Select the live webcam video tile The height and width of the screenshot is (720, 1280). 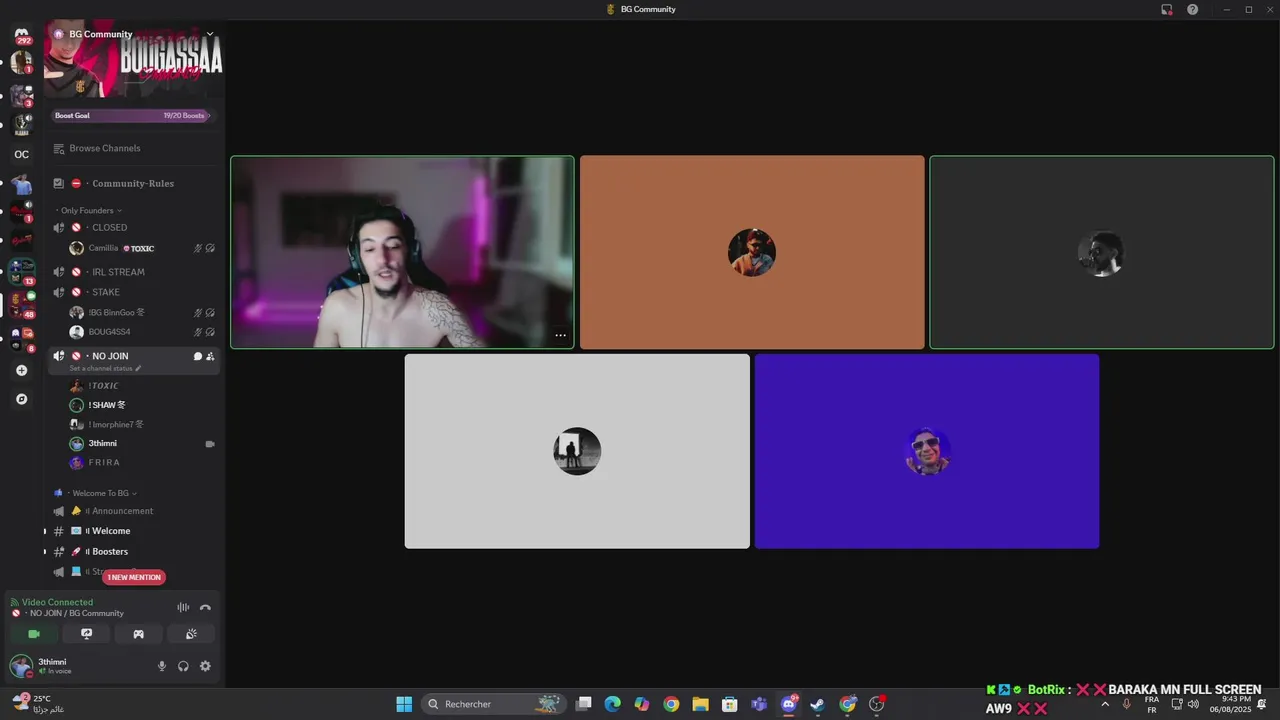(402, 252)
